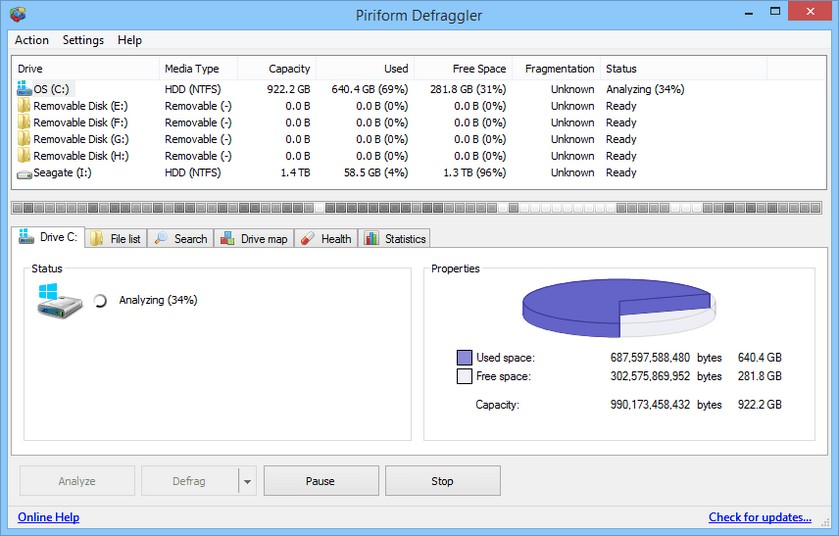Click the 922.2 GB capacity cell in drive list

pyautogui.click(x=289, y=89)
